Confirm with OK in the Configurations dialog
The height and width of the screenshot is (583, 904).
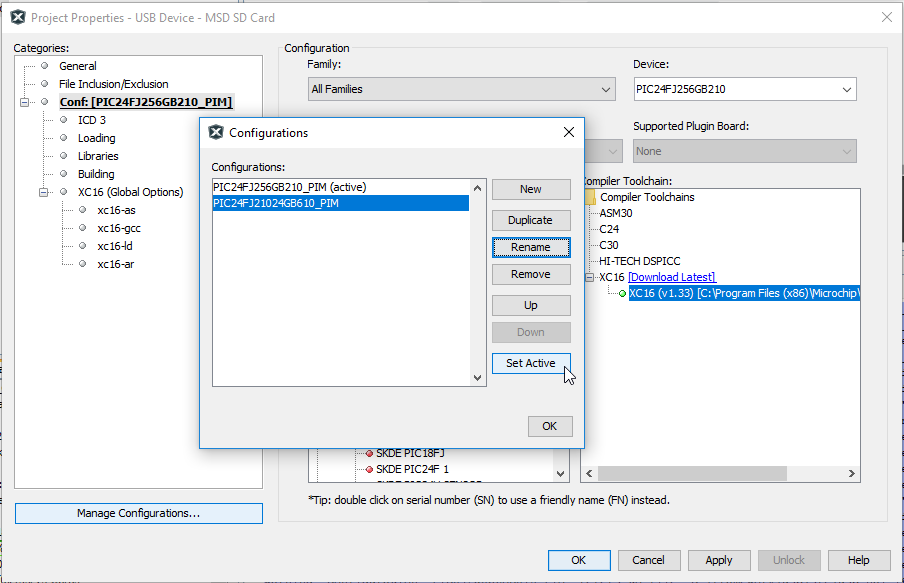click(550, 426)
